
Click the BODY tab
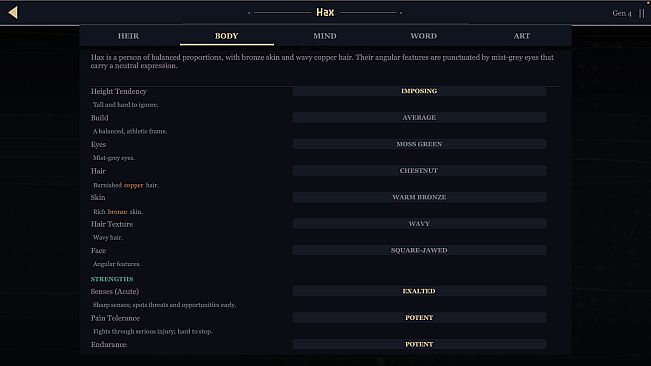(227, 36)
